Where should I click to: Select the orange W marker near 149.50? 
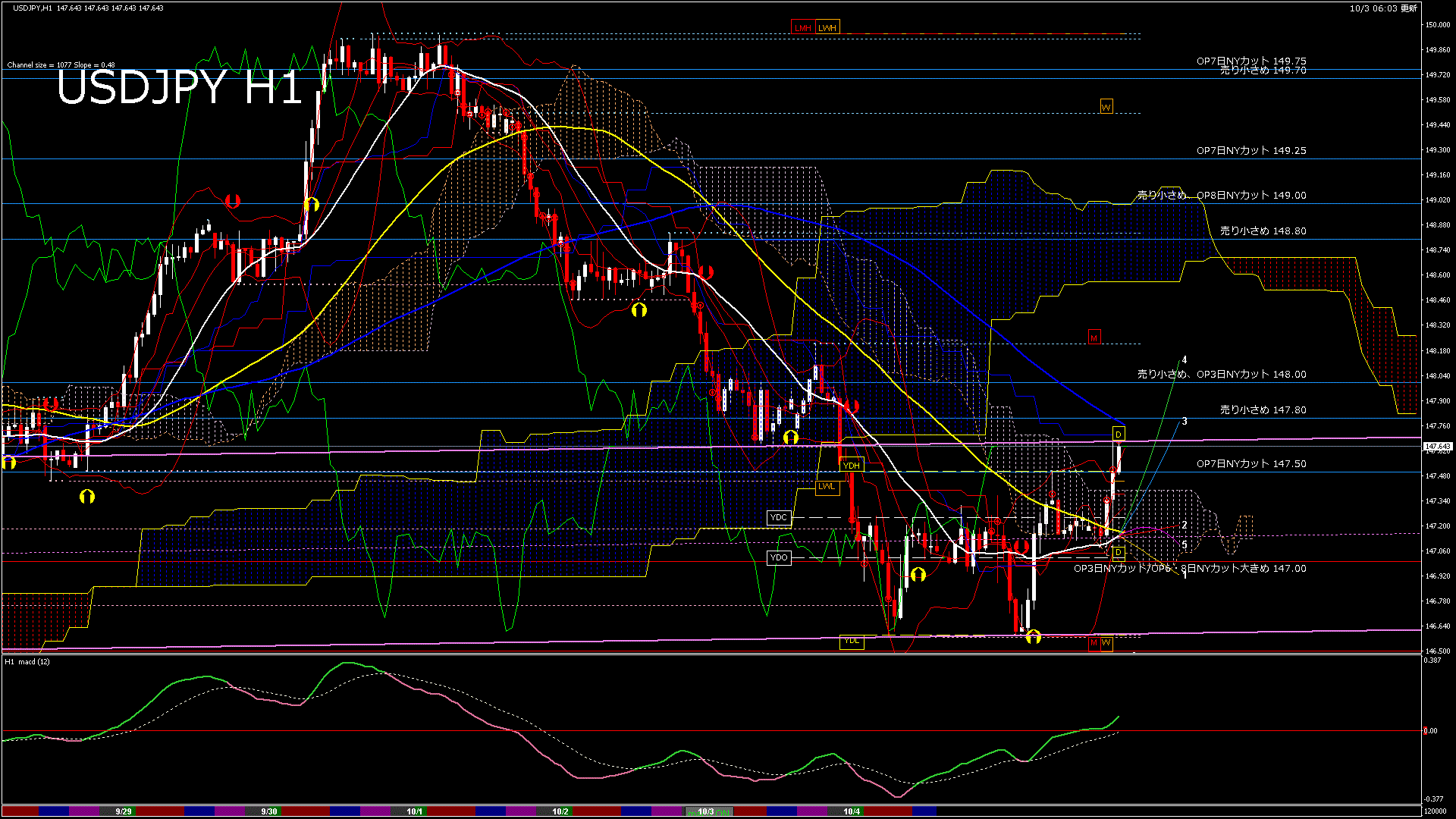[1106, 107]
